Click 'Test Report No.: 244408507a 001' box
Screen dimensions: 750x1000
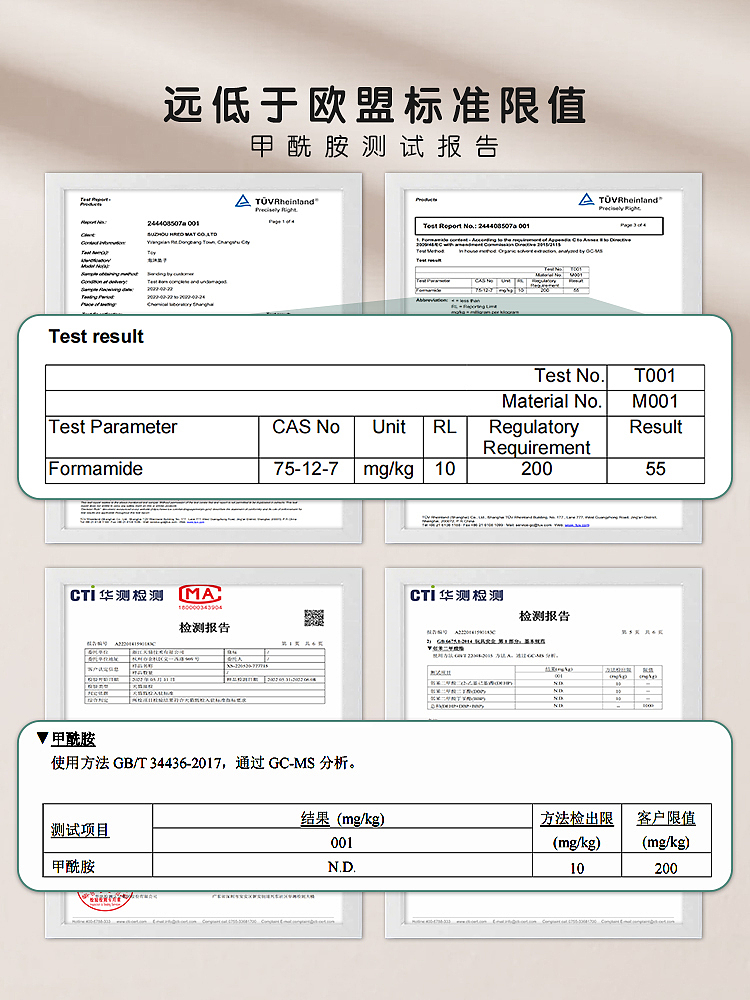click(x=540, y=226)
